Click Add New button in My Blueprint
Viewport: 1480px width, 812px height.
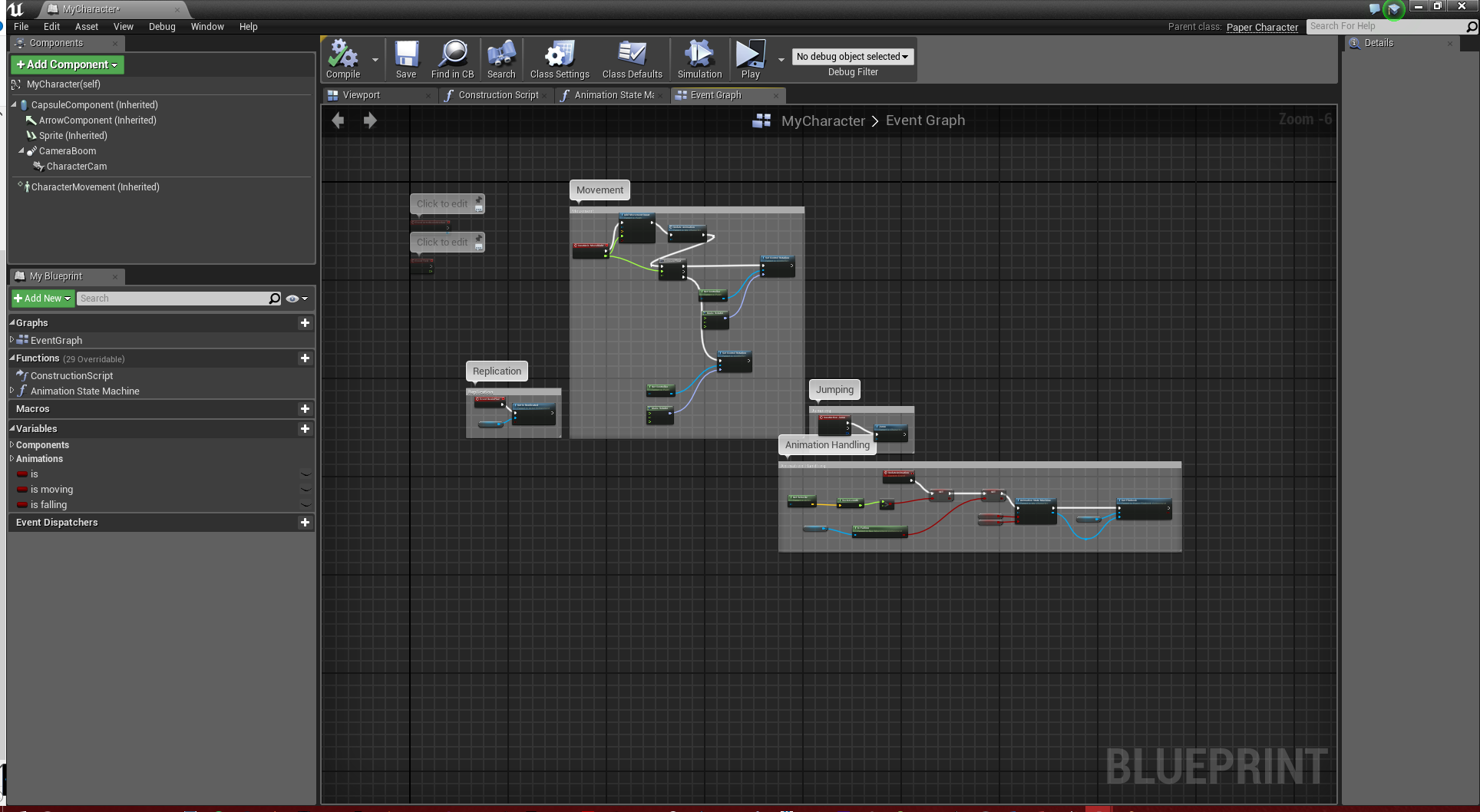click(42, 298)
